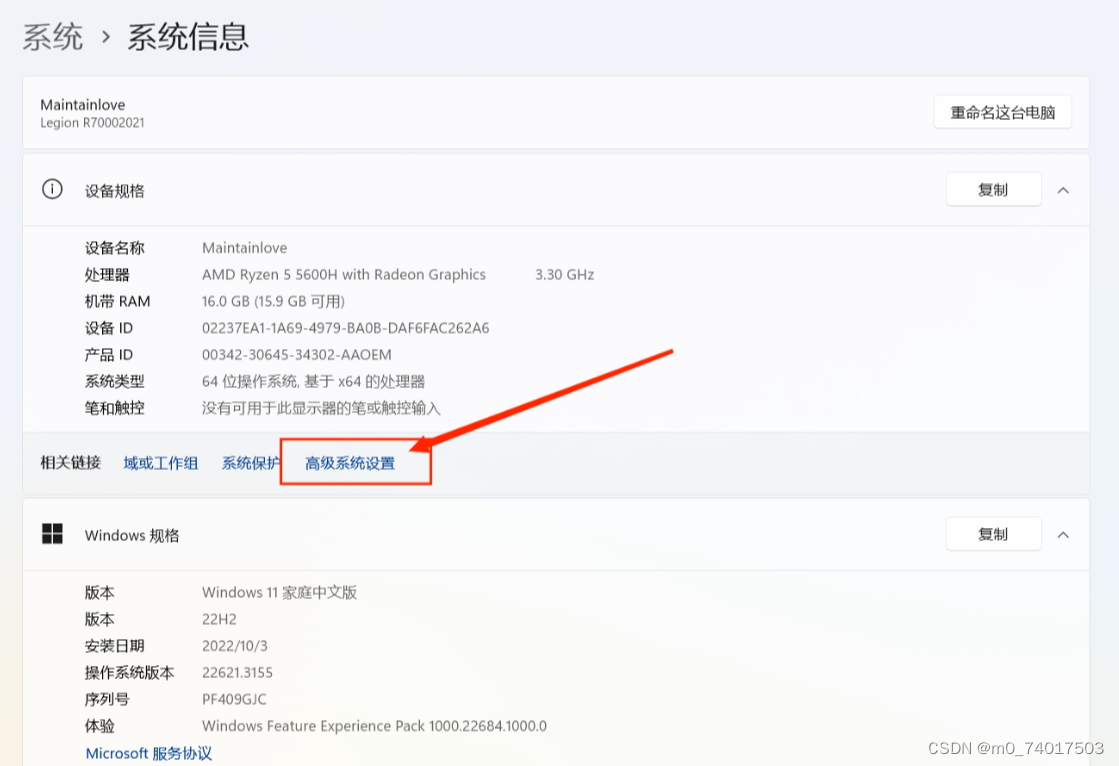Click the Windows logo icon beside Windows 规格
This screenshot has height=766, width=1119.
click(52, 534)
